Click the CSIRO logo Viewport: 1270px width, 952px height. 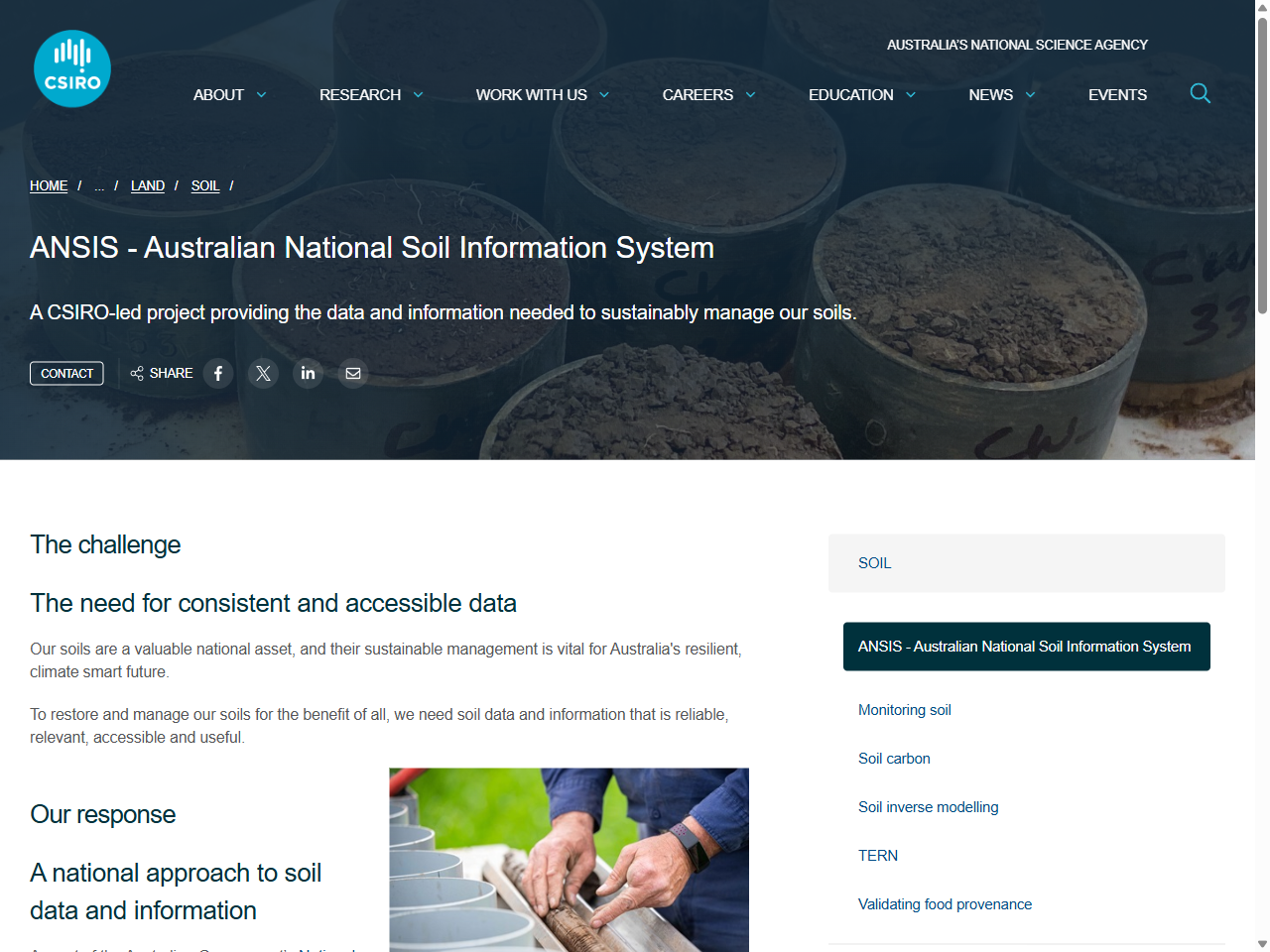[x=72, y=68]
